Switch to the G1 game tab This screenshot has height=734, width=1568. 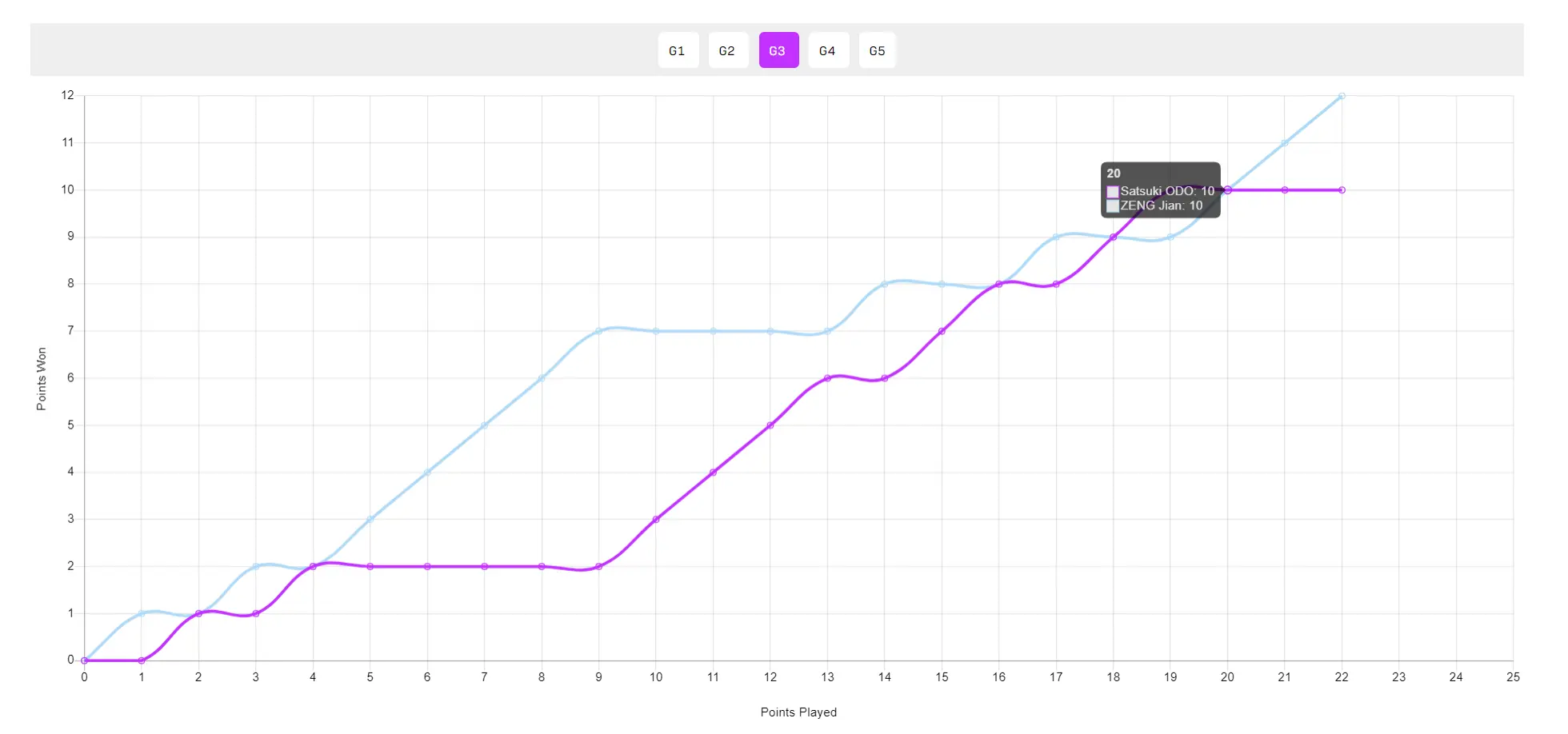click(678, 50)
